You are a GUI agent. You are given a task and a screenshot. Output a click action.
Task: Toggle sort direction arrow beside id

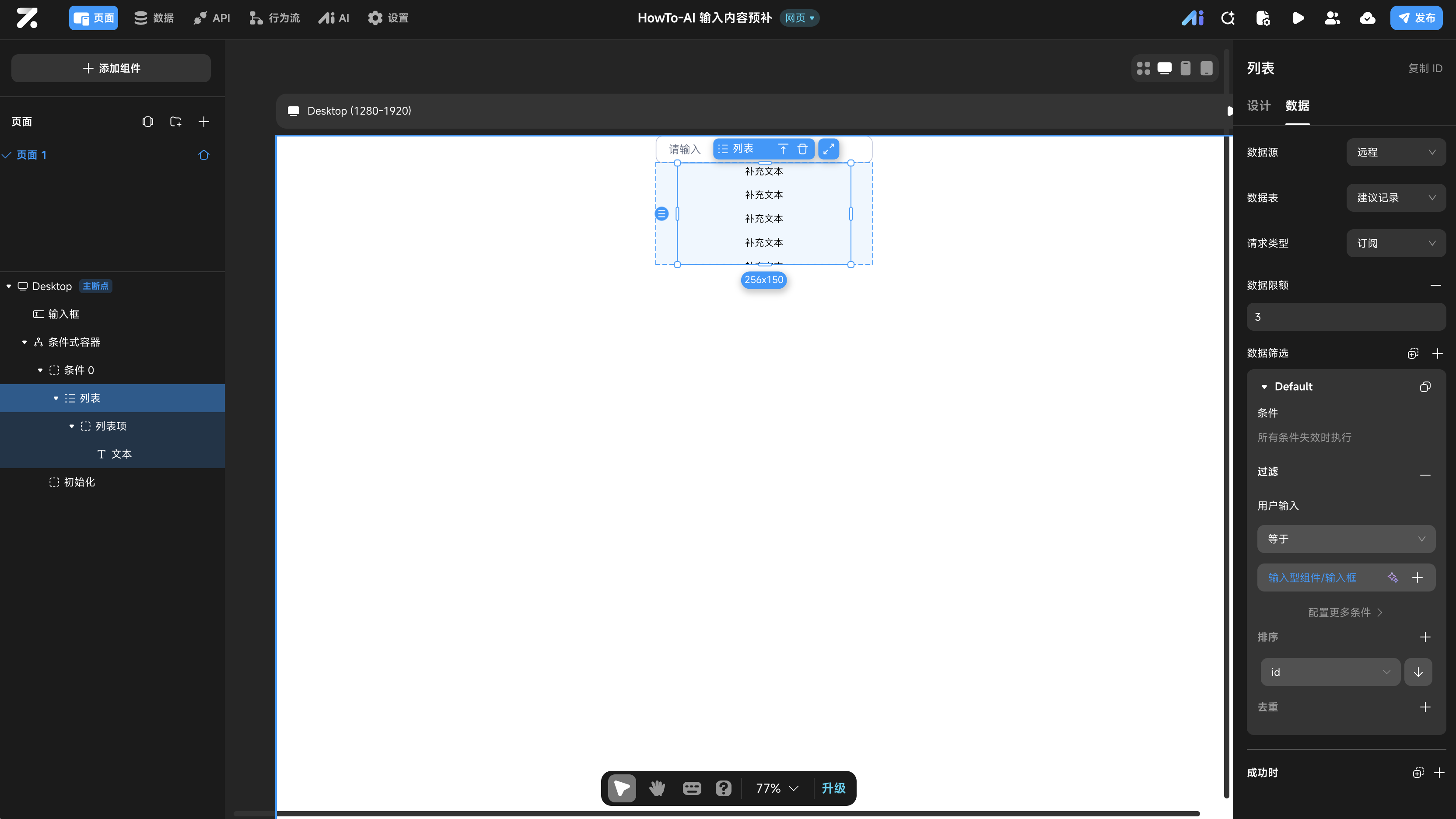coord(1418,672)
